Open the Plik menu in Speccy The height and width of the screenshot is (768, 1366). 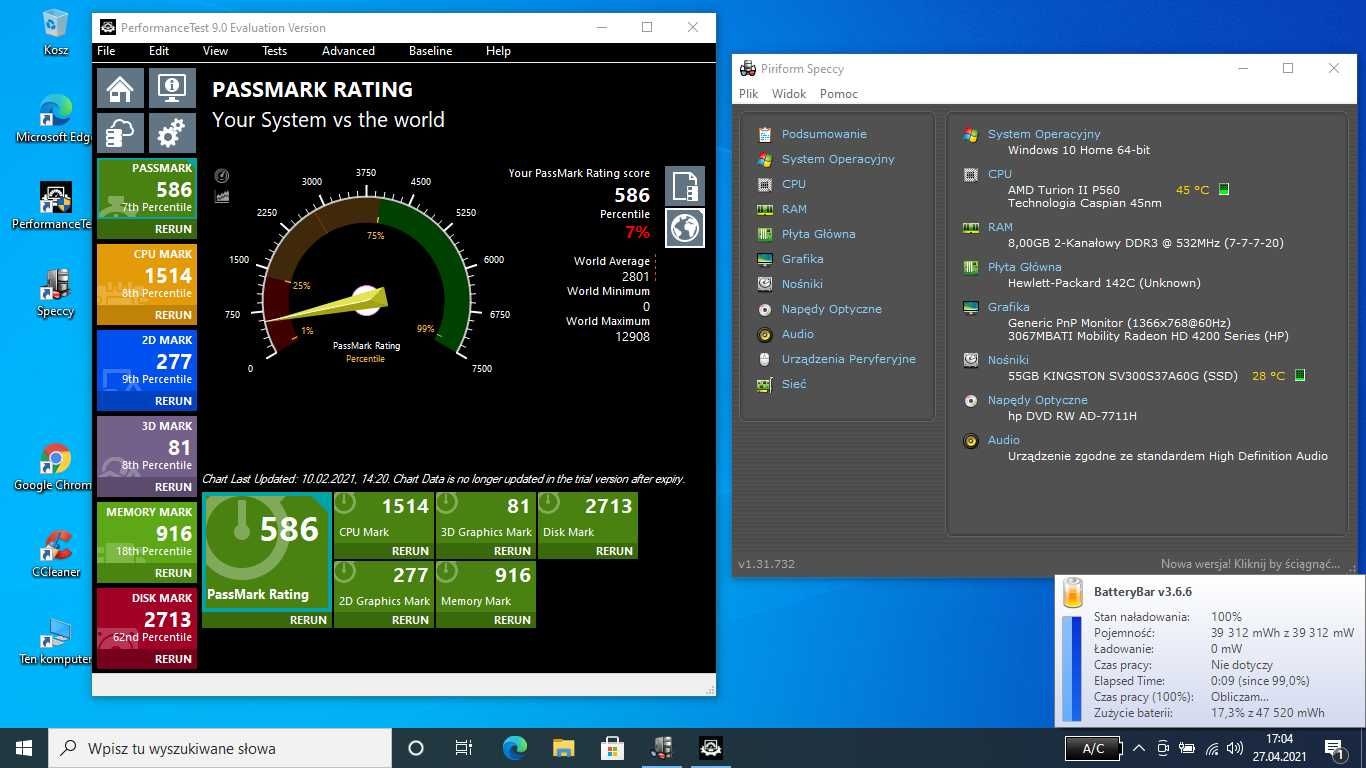(x=749, y=94)
